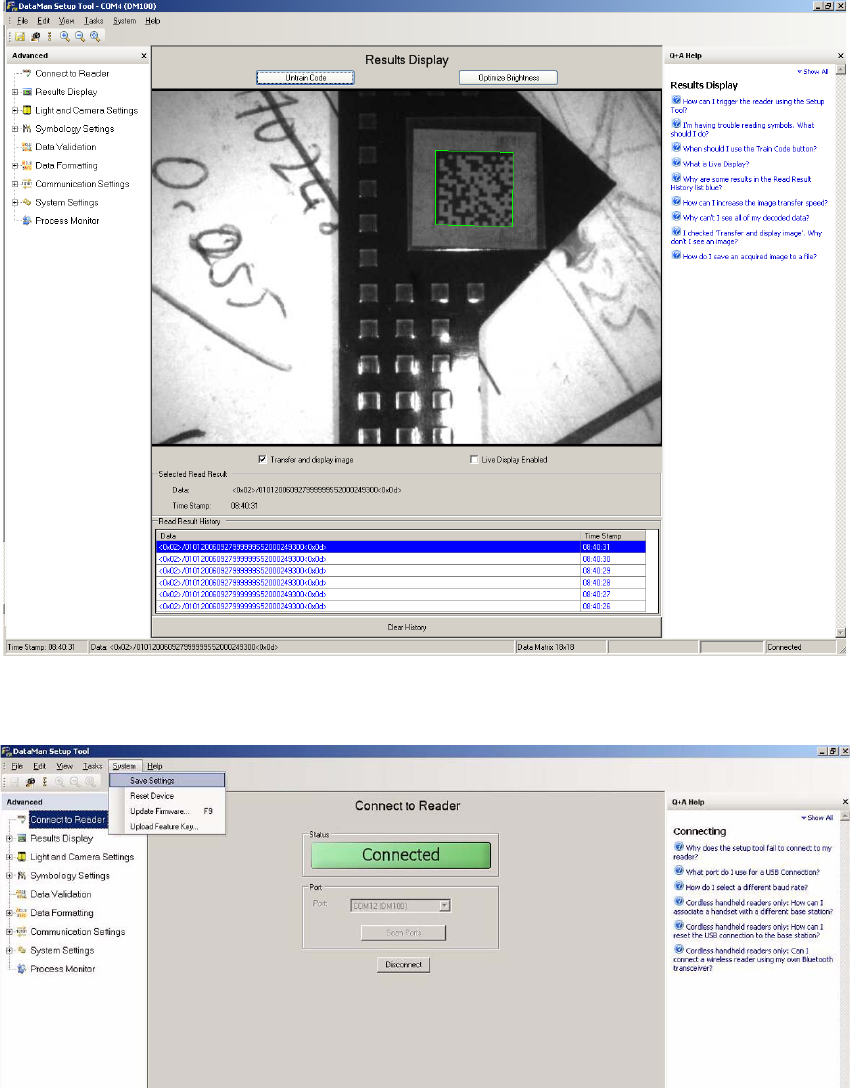Open 'When should I use the Train Code button?' link
The width and height of the screenshot is (850, 1088).
(749, 148)
